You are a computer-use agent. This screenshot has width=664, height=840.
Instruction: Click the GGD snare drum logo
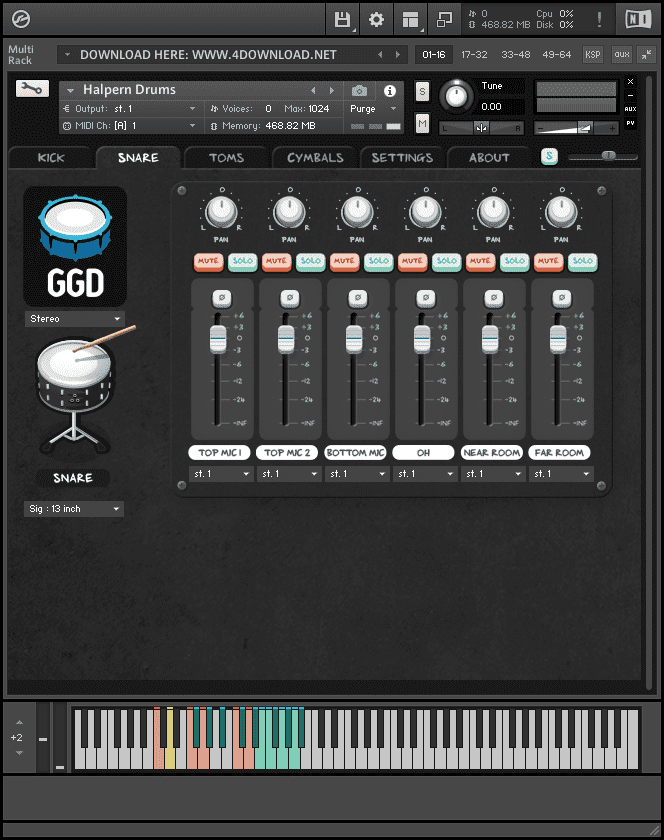click(x=75, y=246)
